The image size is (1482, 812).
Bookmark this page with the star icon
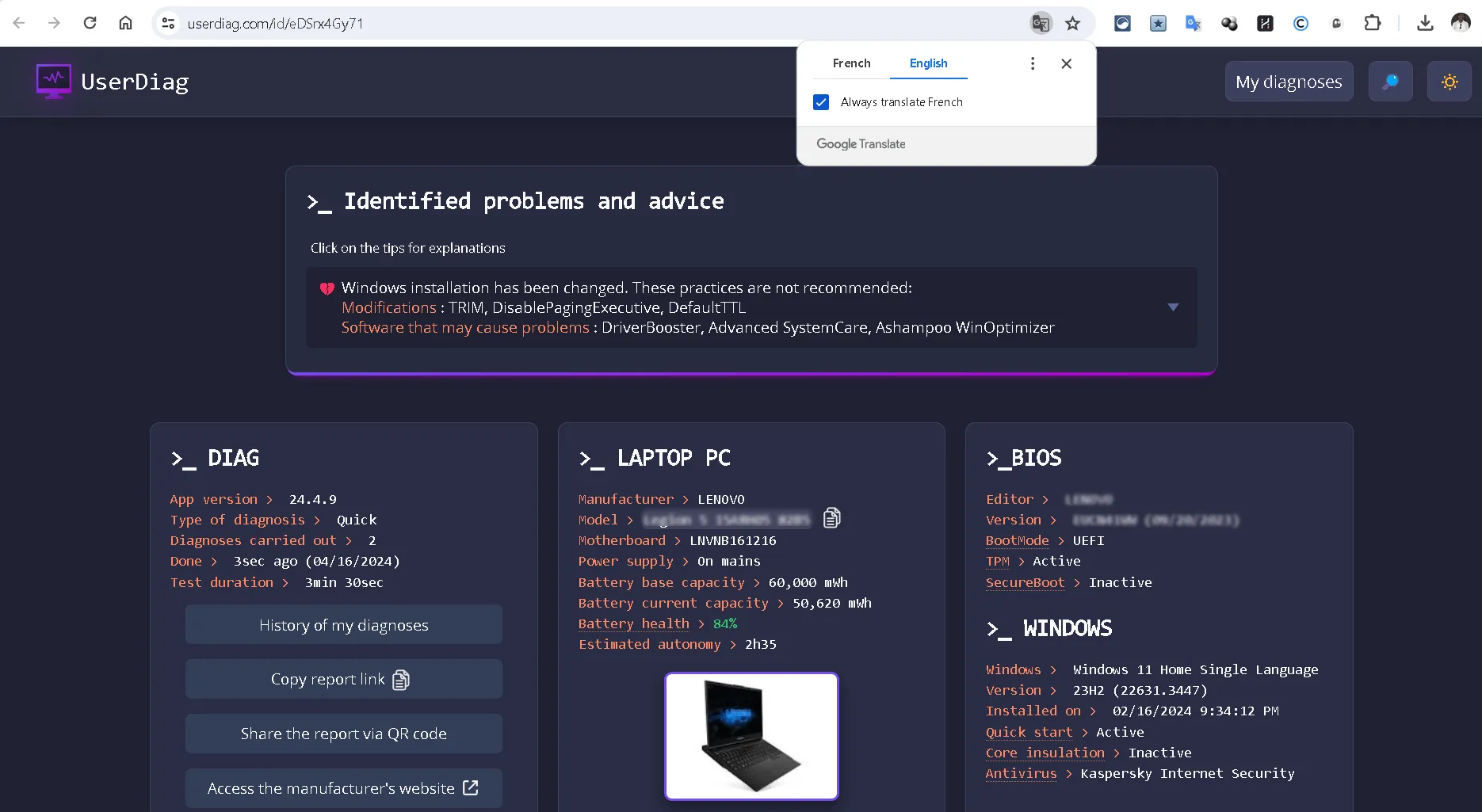1072,23
